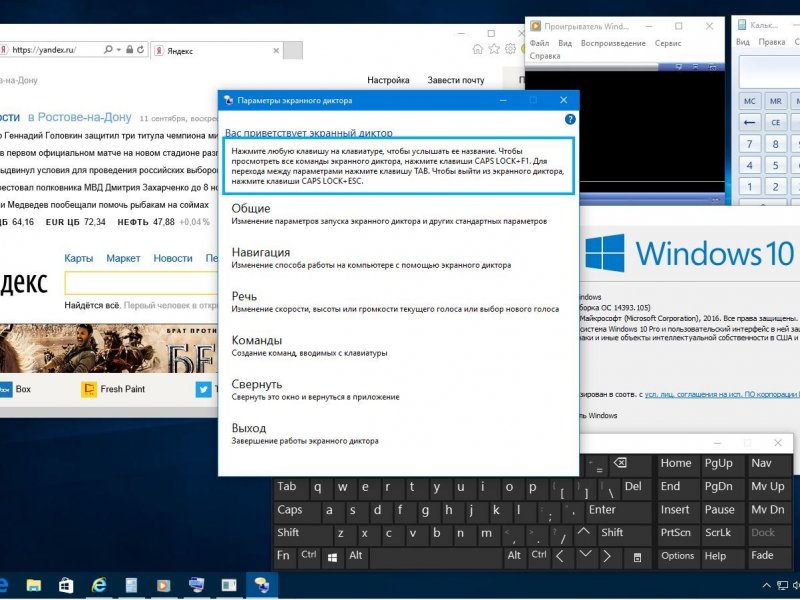The image size is (800, 600).
Task: Open the Новости link above search box
Action: tap(173, 258)
